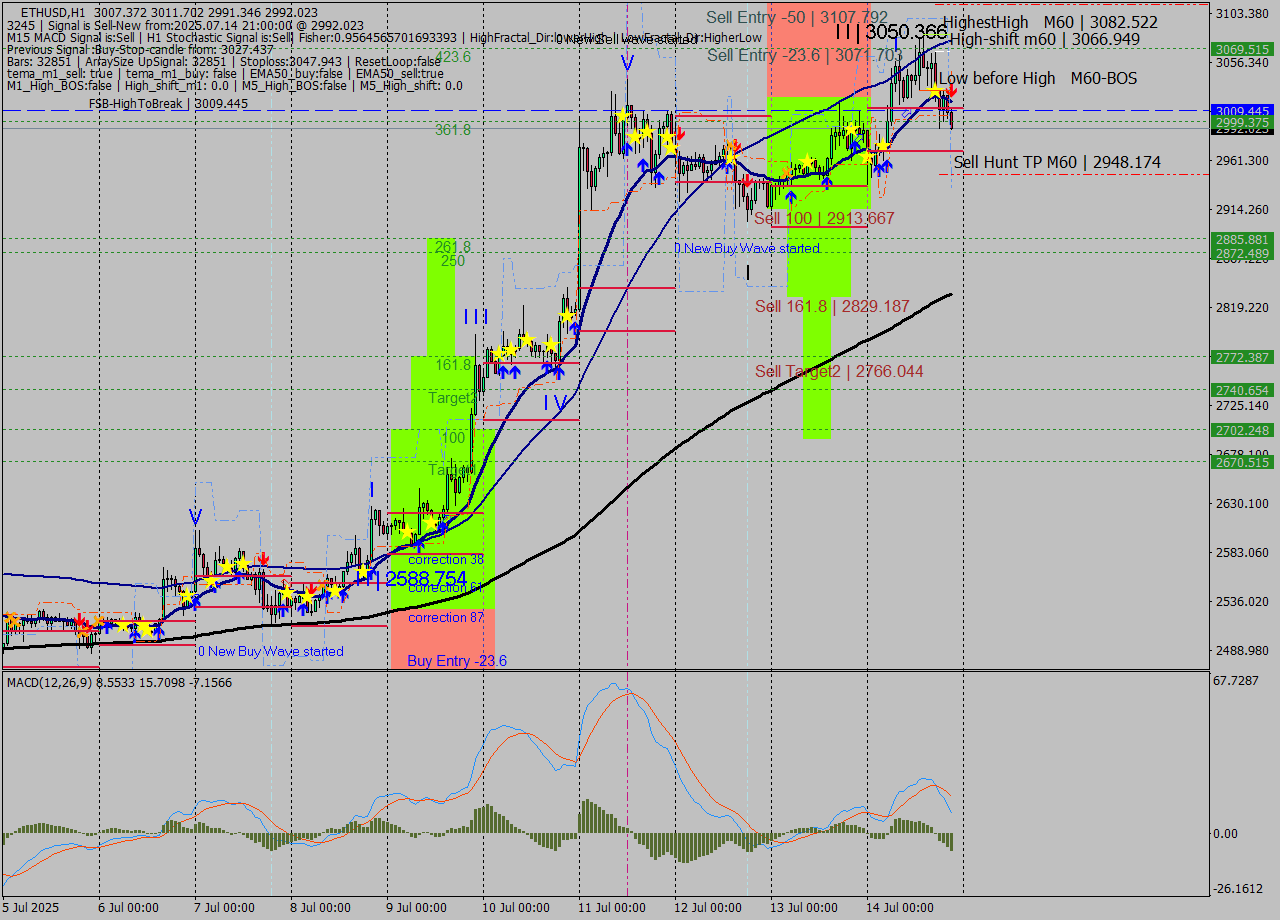Viewport: 1280px width, 920px height.
Task: Click the blue III wave marker showing 3050.366
Action: coord(848,31)
